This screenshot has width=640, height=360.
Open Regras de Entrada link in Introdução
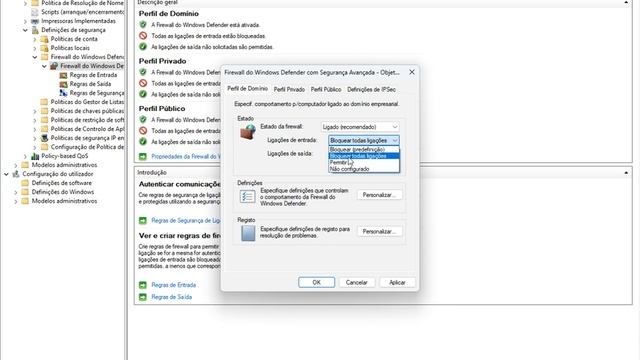pos(173,285)
